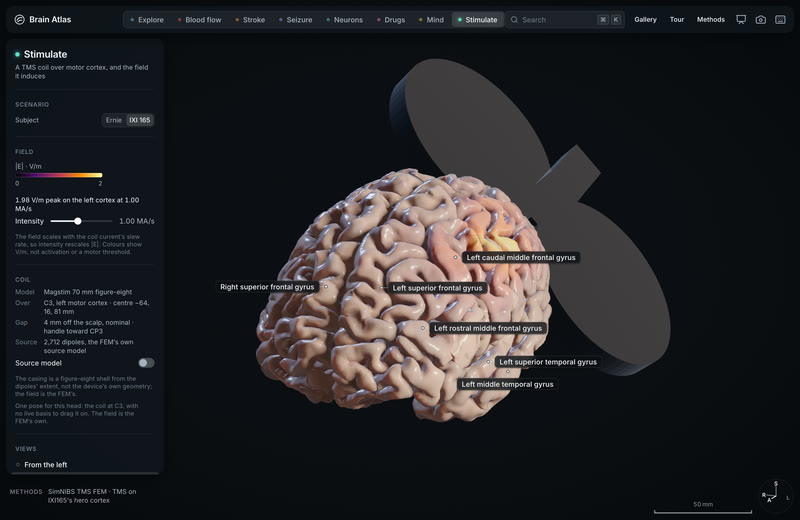Image resolution: width=800 pixels, height=520 pixels.
Task: Focus the Search input field
Action: tap(565, 20)
